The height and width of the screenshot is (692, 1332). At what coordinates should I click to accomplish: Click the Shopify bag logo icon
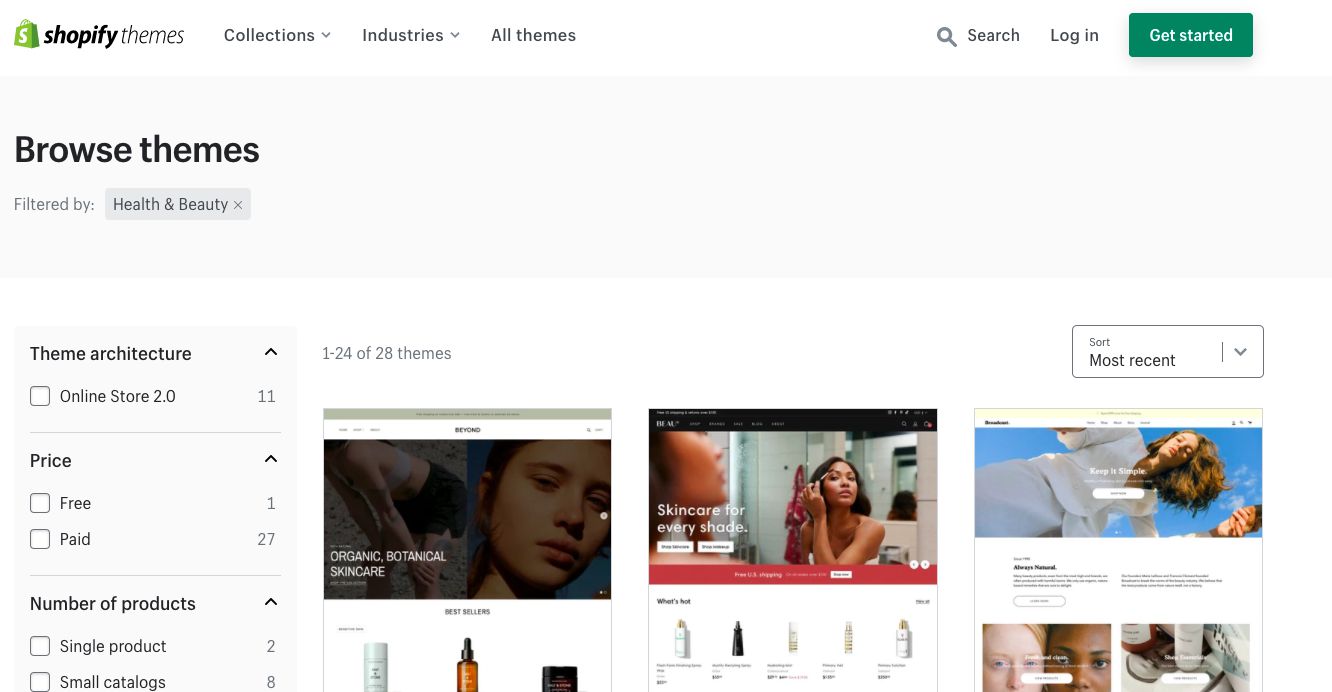(27, 35)
